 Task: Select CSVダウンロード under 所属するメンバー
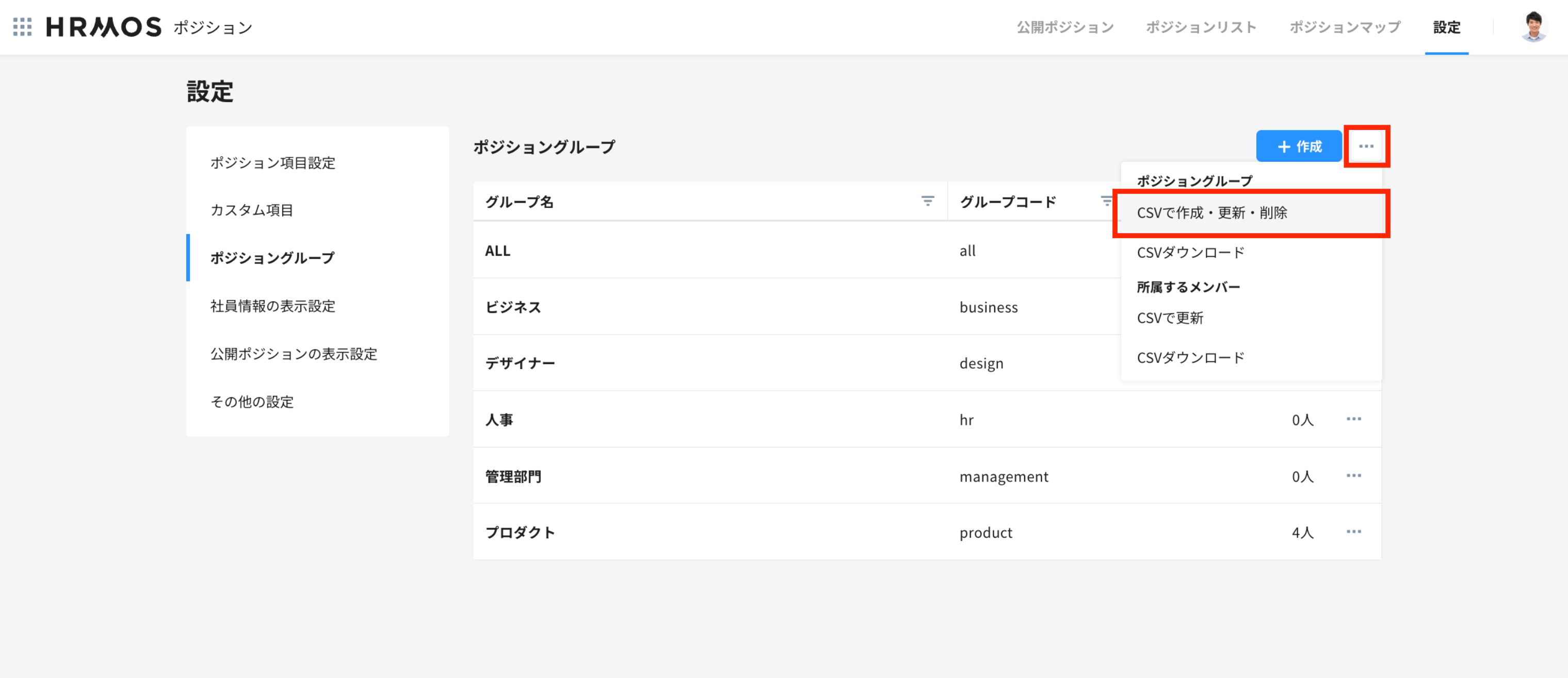point(1190,357)
